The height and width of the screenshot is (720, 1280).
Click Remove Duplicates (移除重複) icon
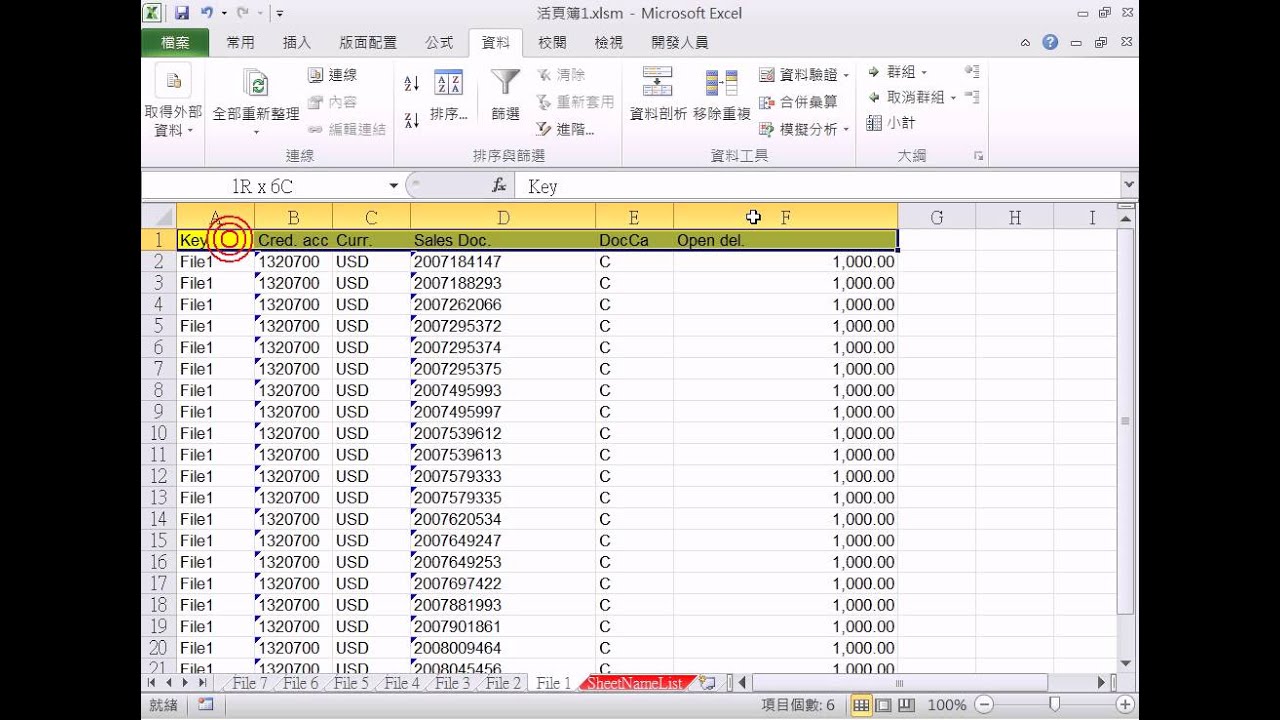pyautogui.click(x=721, y=83)
